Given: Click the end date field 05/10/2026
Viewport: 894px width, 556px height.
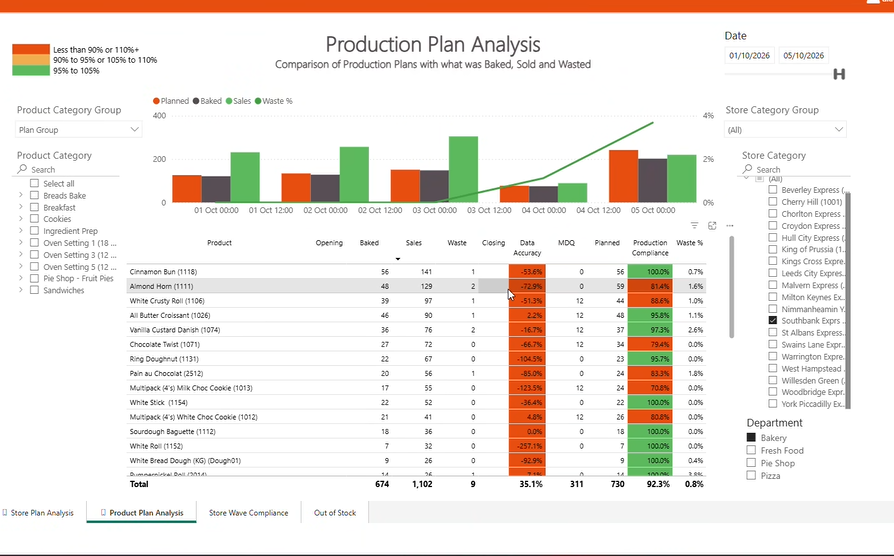Looking at the screenshot, I should coord(803,55).
